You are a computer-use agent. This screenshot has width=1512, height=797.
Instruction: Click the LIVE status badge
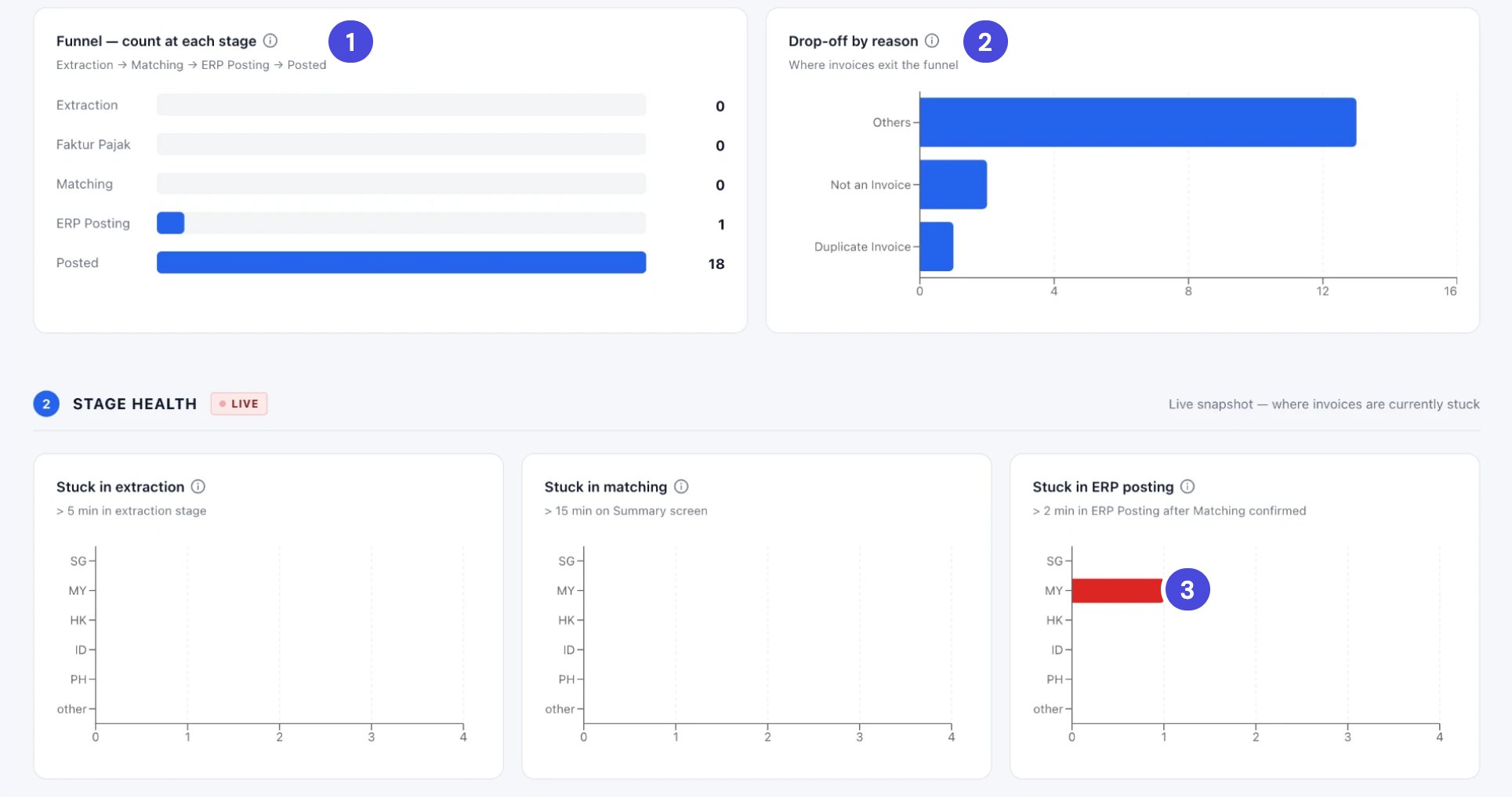(x=239, y=404)
